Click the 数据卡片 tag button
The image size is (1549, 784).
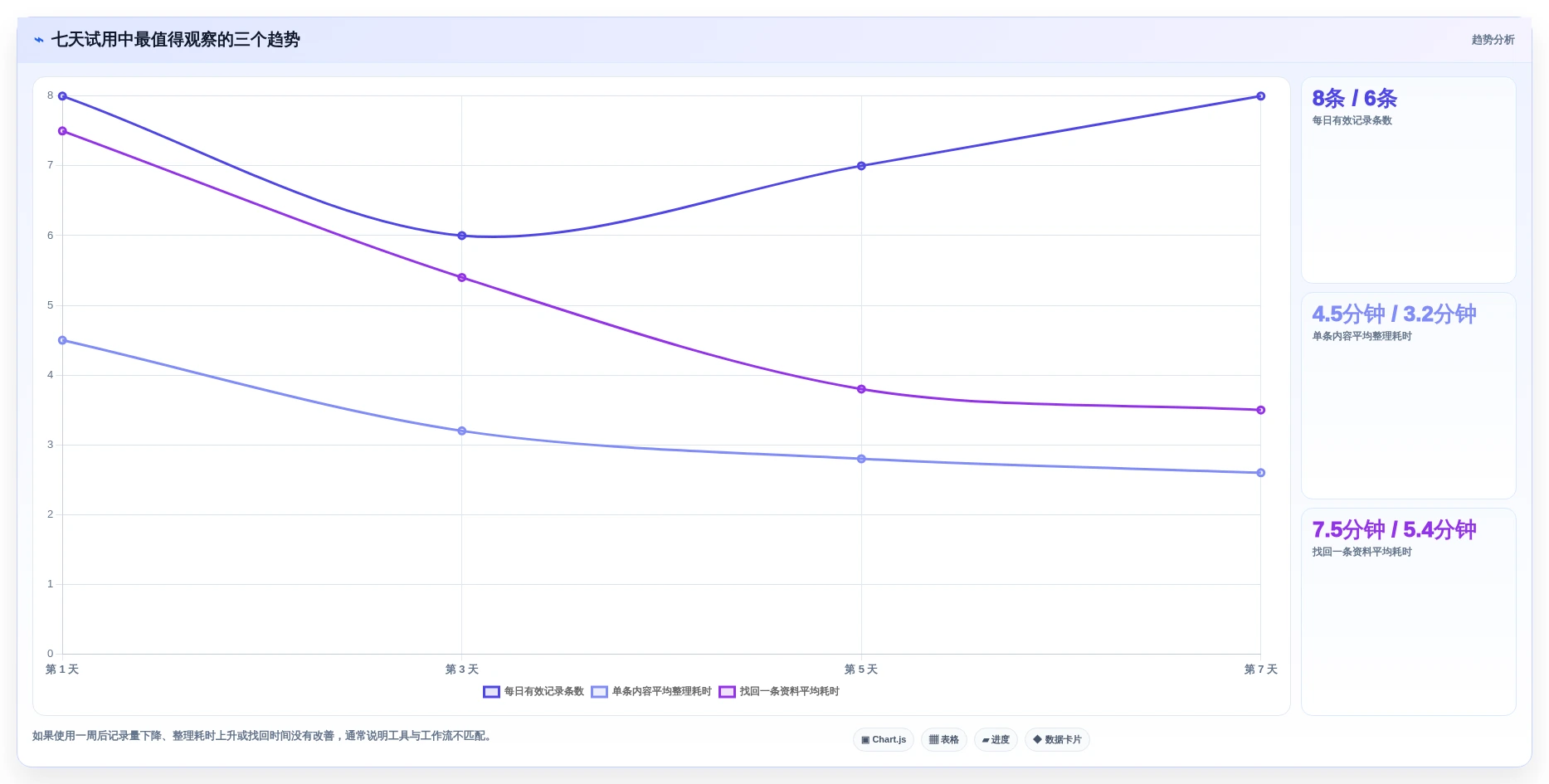click(x=1057, y=740)
